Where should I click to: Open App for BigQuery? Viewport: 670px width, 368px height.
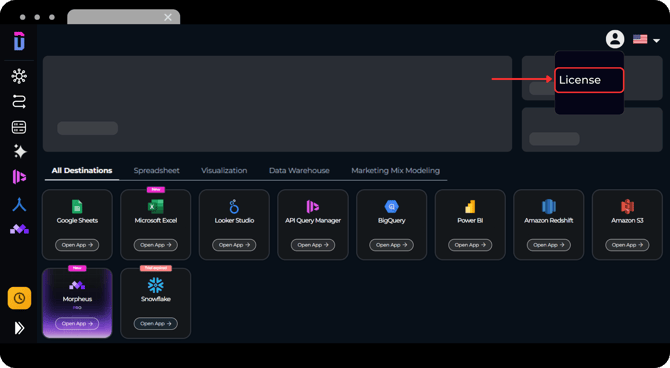tap(391, 245)
